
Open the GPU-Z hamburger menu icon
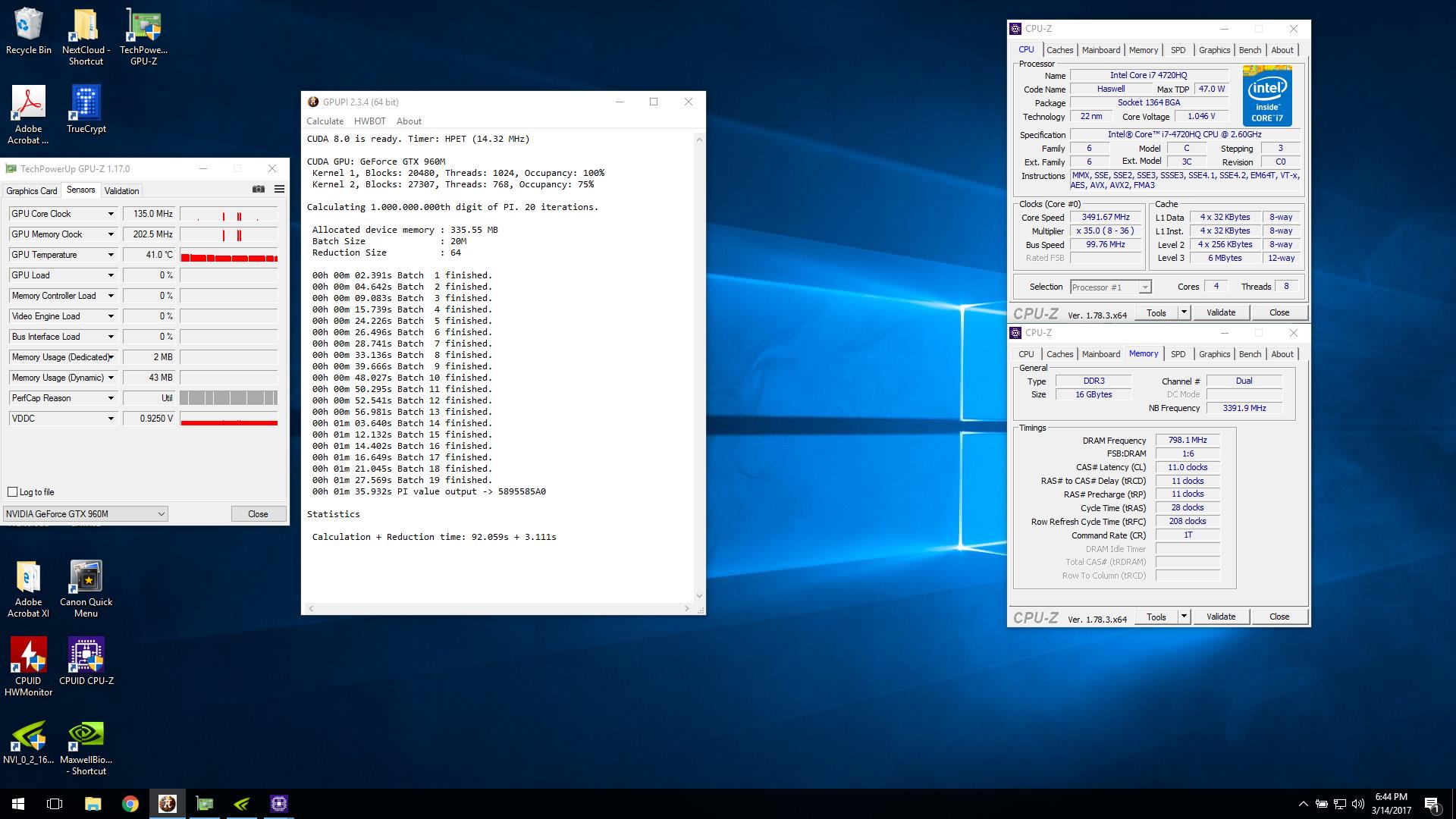point(279,189)
